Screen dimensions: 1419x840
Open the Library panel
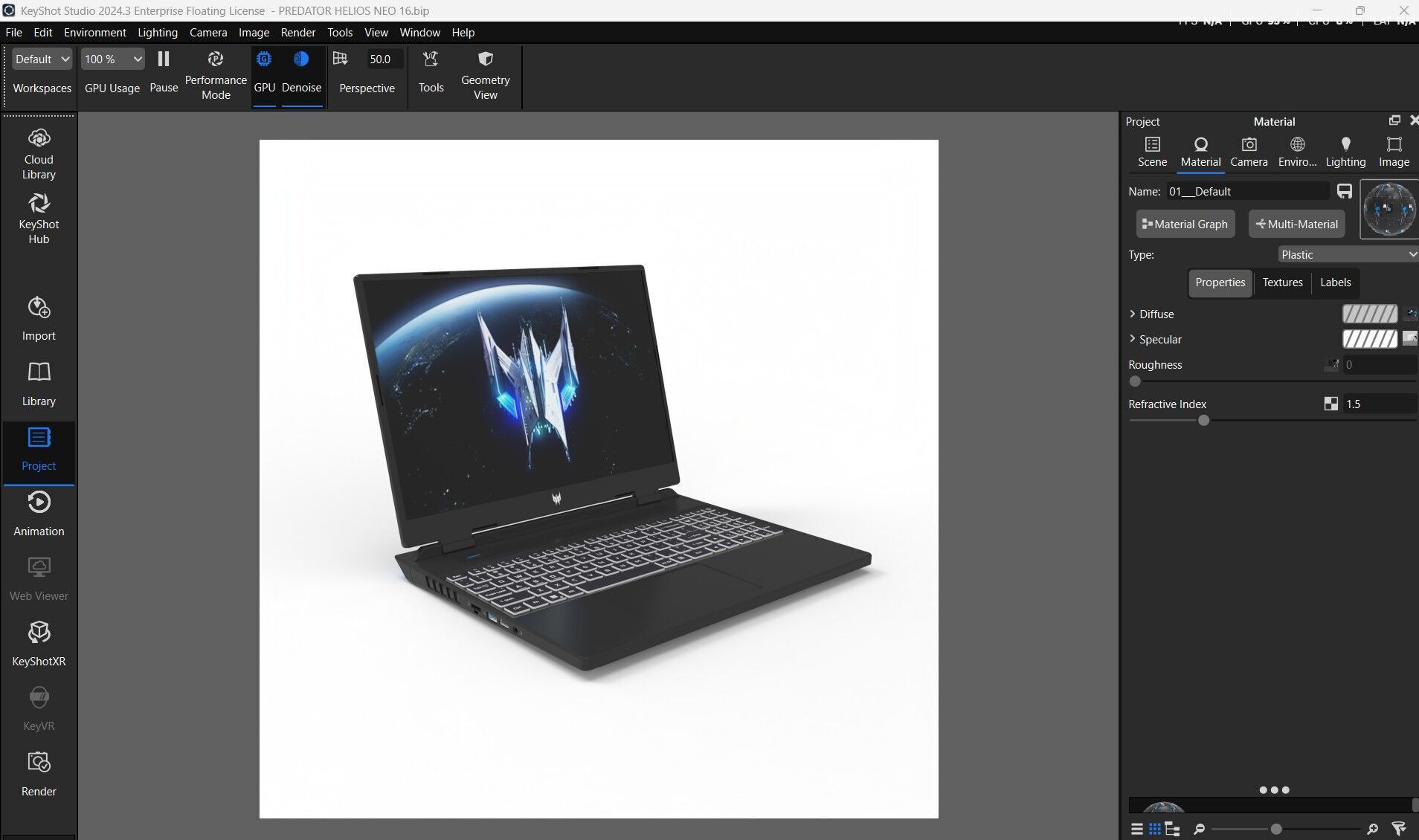[39, 384]
